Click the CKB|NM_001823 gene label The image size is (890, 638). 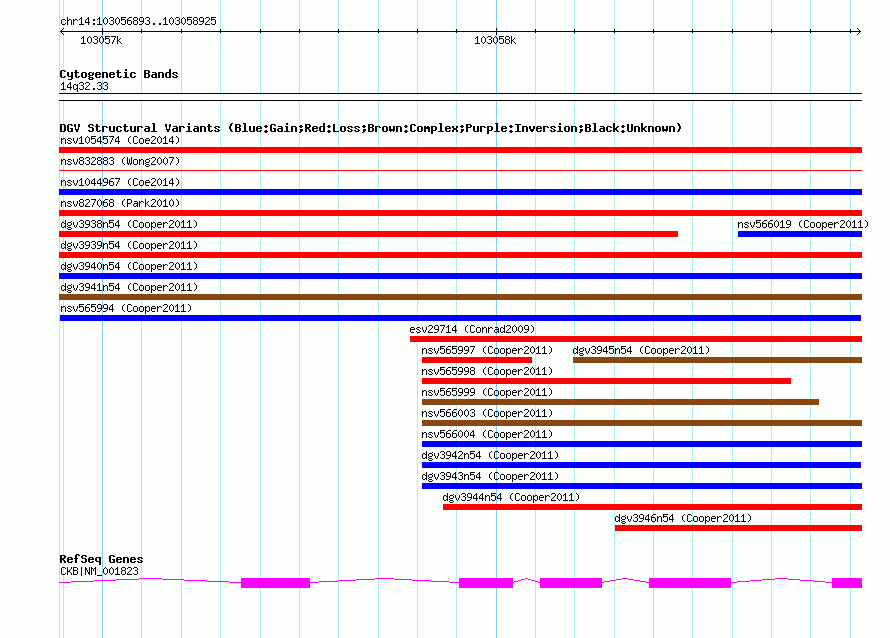click(x=99, y=571)
